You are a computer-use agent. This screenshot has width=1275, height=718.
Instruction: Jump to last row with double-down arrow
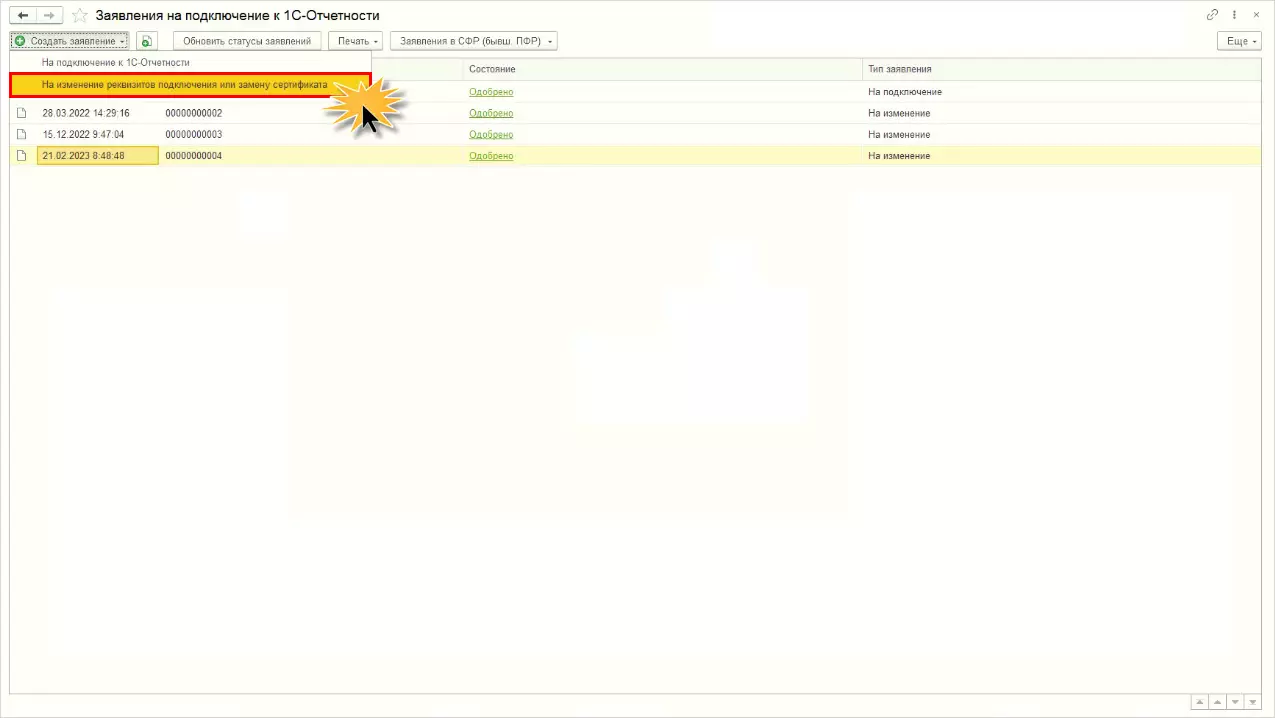tap(1253, 702)
